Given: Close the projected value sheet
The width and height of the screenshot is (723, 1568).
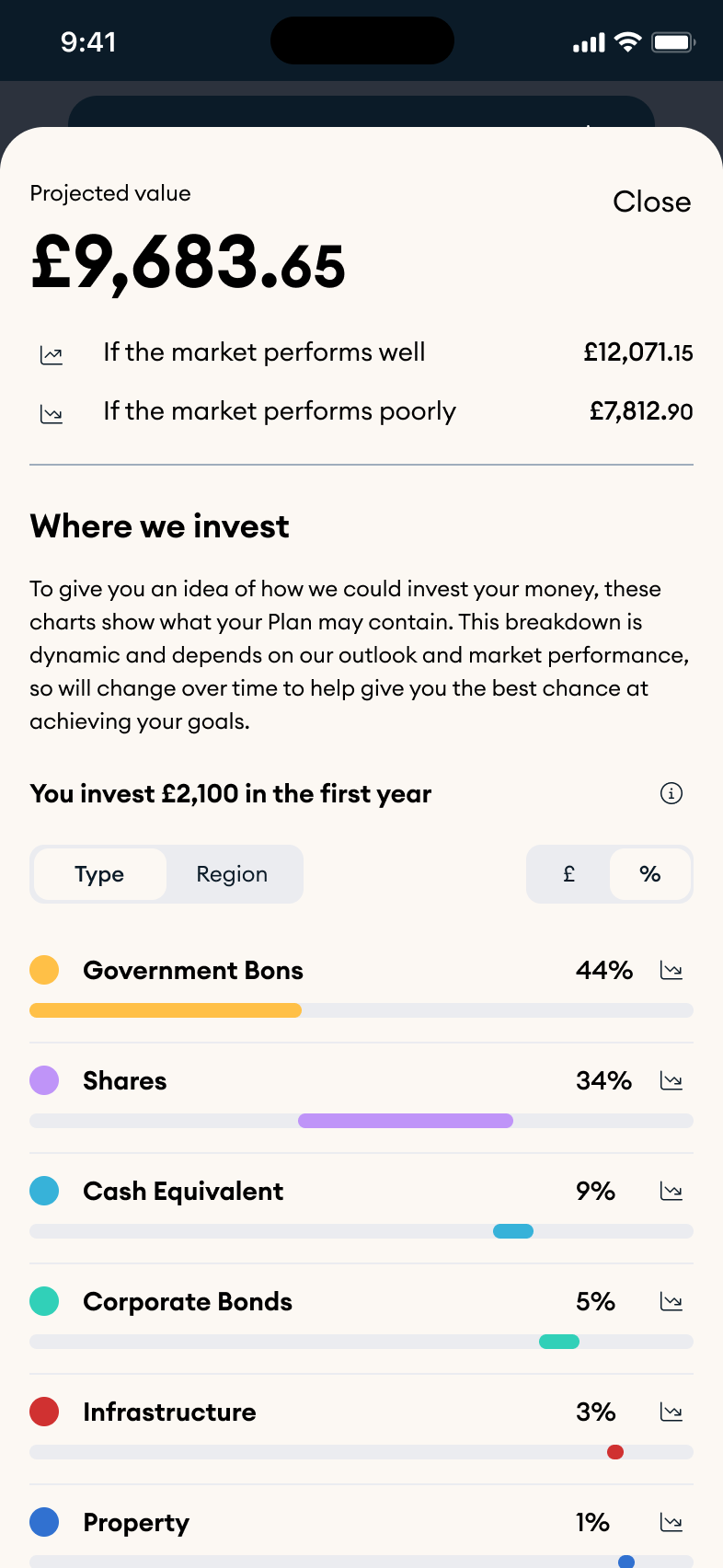Looking at the screenshot, I should click(x=651, y=202).
